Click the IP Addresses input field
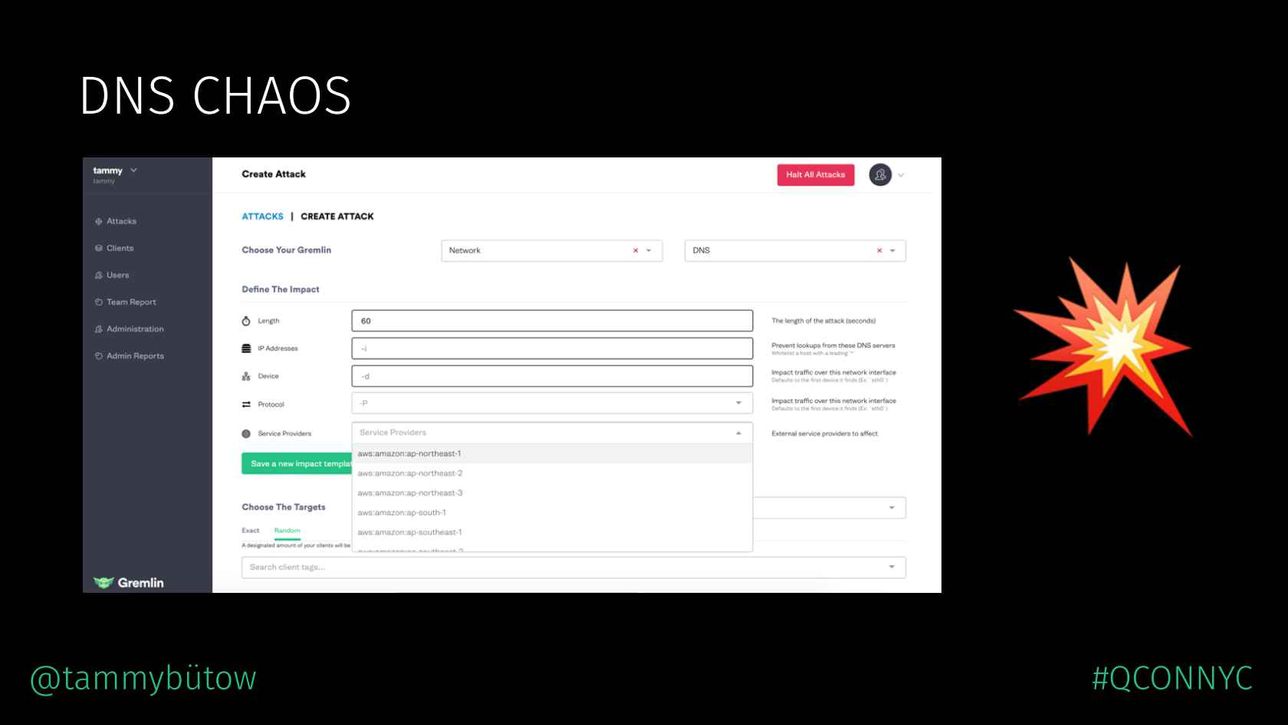 click(x=552, y=348)
